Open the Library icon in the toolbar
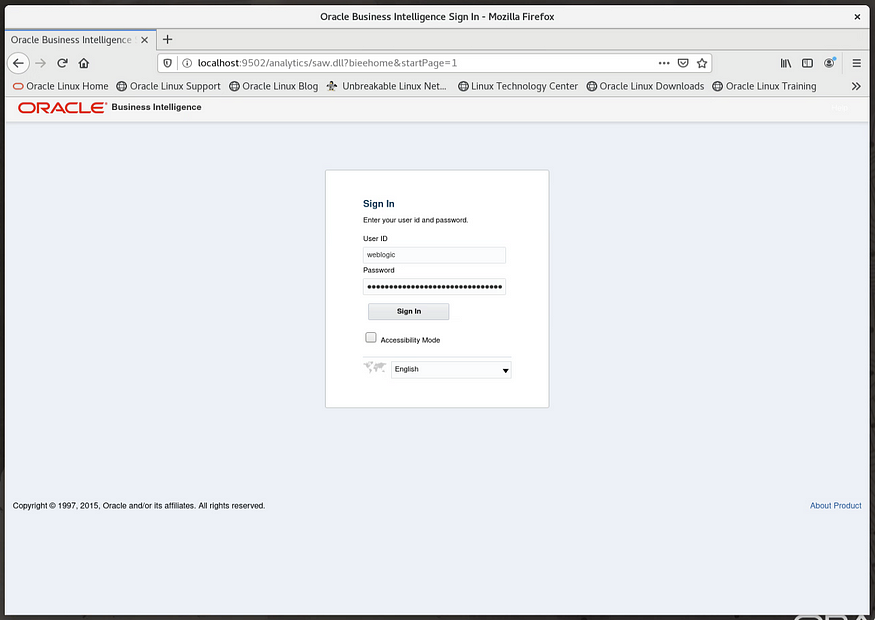 click(786, 63)
